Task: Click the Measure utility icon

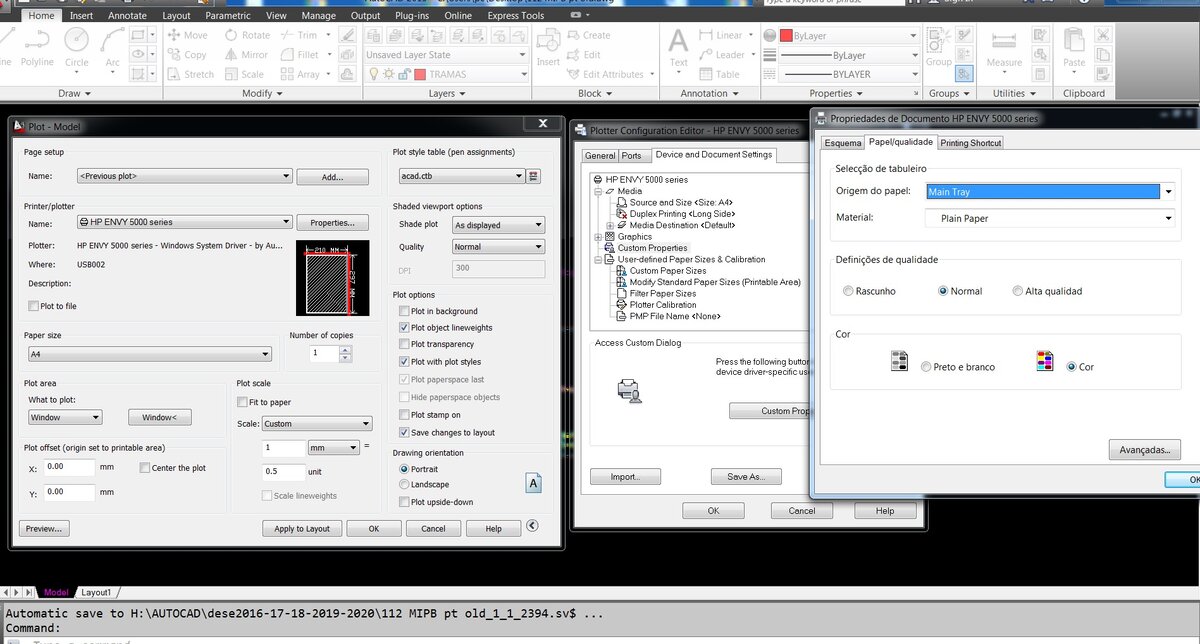Action: [x=1004, y=48]
